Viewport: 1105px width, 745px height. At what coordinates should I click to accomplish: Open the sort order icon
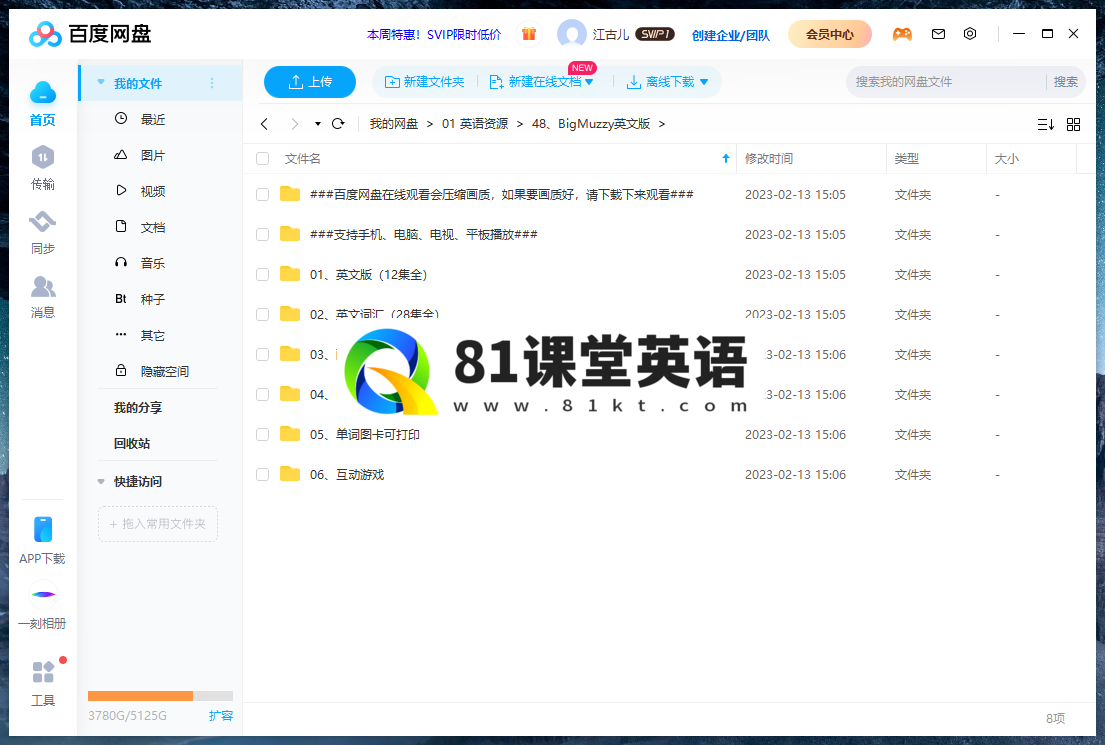[1046, 125]
